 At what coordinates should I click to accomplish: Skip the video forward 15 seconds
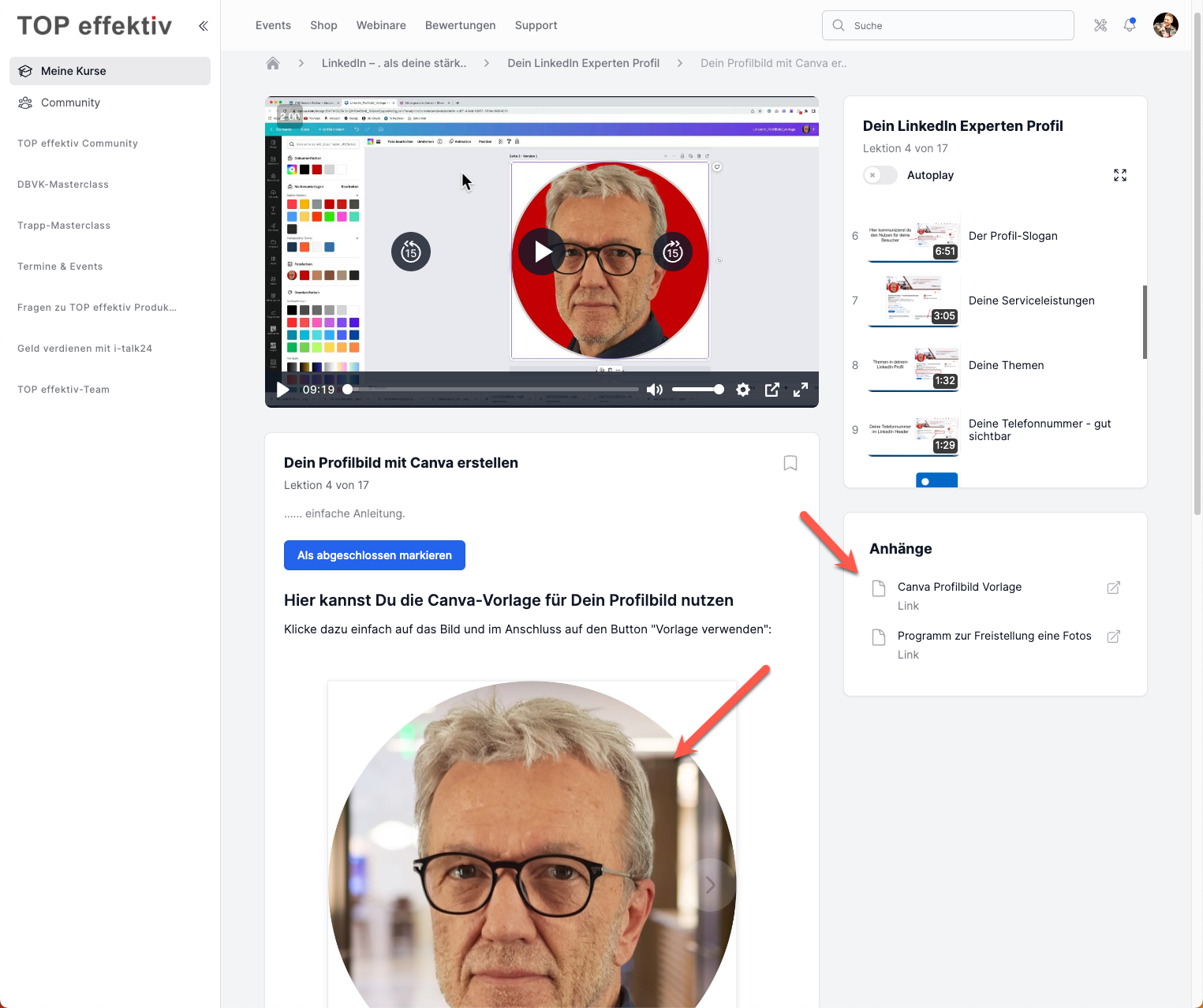point(673,252)
